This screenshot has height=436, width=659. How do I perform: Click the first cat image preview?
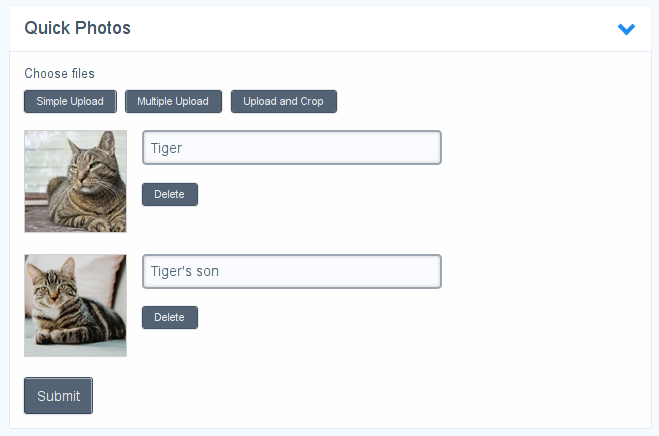pos(76,181)
